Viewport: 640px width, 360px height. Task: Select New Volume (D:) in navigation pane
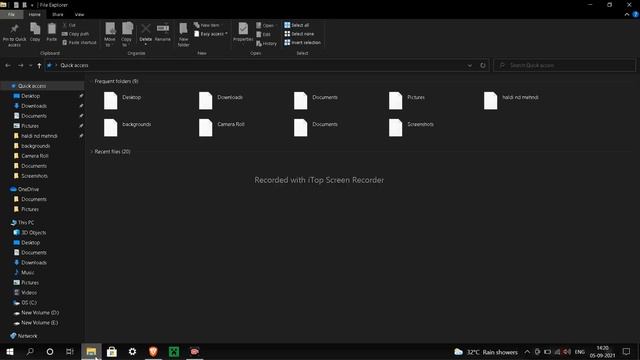[x=40, y=313]
